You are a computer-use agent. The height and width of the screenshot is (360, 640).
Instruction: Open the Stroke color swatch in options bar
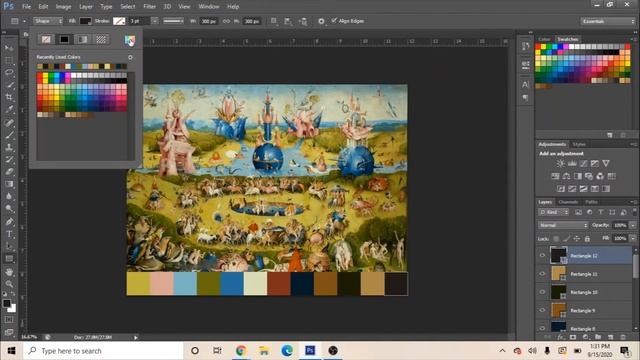click(x=119, y=21)
